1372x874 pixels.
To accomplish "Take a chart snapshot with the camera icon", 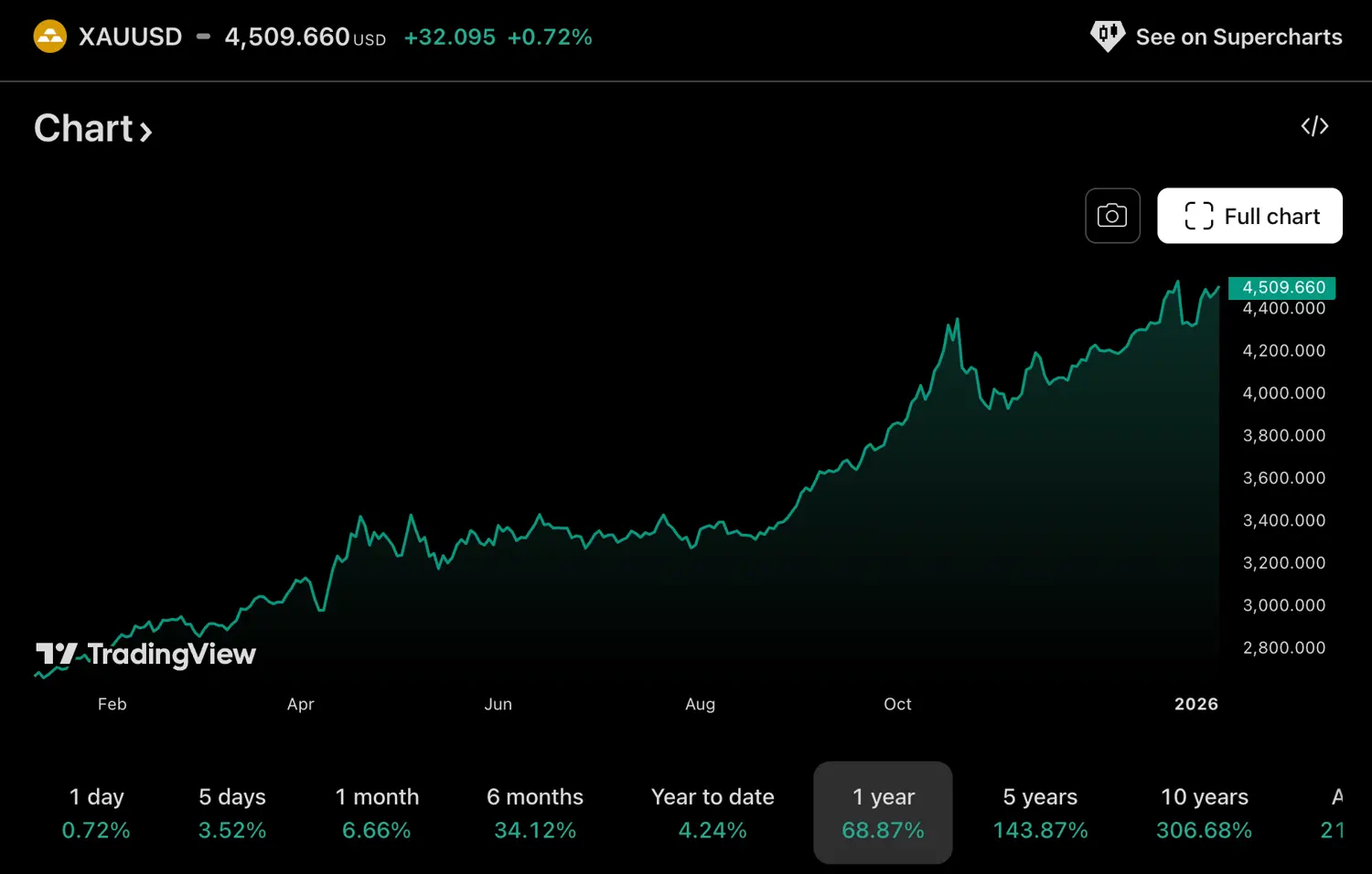I will pyautogui.click(x=1112, y=216).
